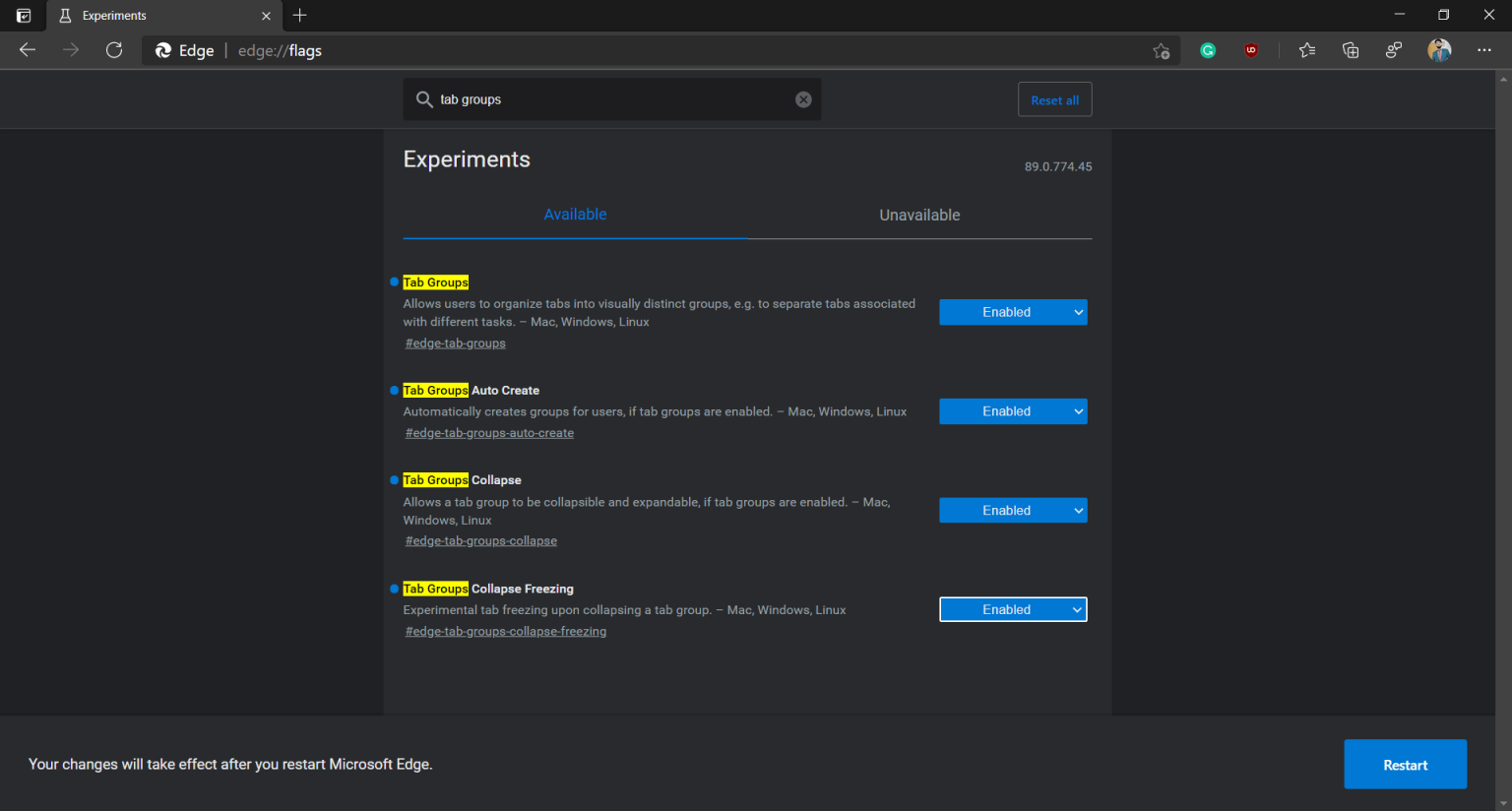Open the new tab plus button
The image size is (1512, 811).
300,16
